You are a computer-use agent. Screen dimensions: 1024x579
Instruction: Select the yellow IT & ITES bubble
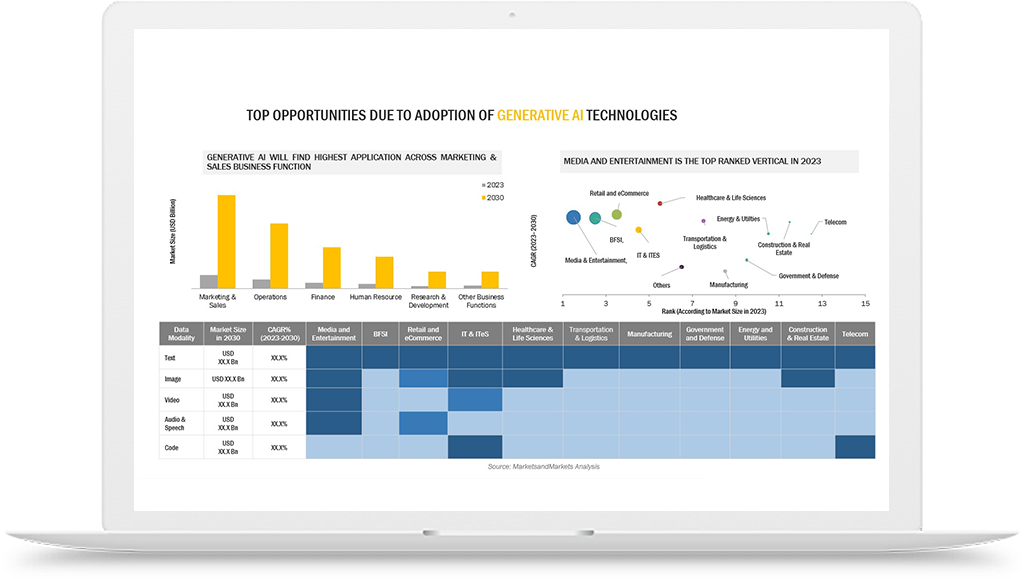pos(639,230)
